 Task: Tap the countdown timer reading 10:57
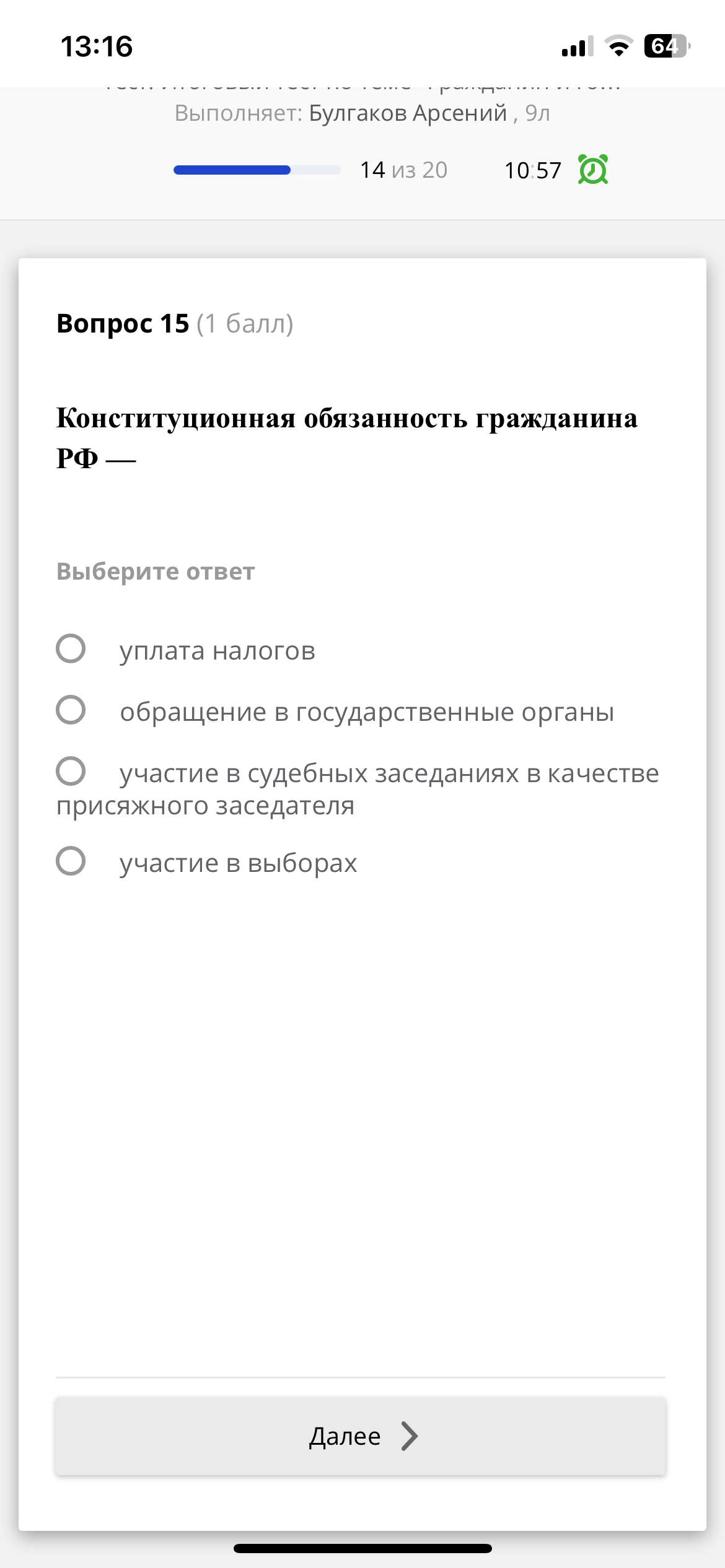pyautogui.click(x=532, y=170)
